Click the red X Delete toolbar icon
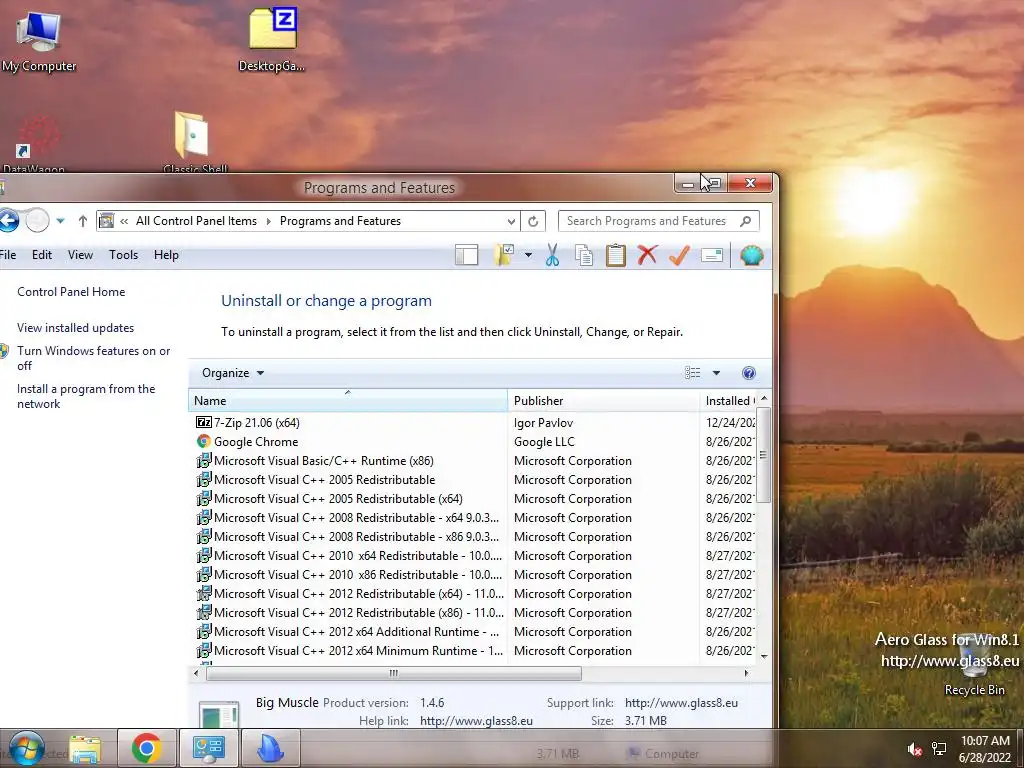This screenshot has width=1024, height=768. point(647,255)
